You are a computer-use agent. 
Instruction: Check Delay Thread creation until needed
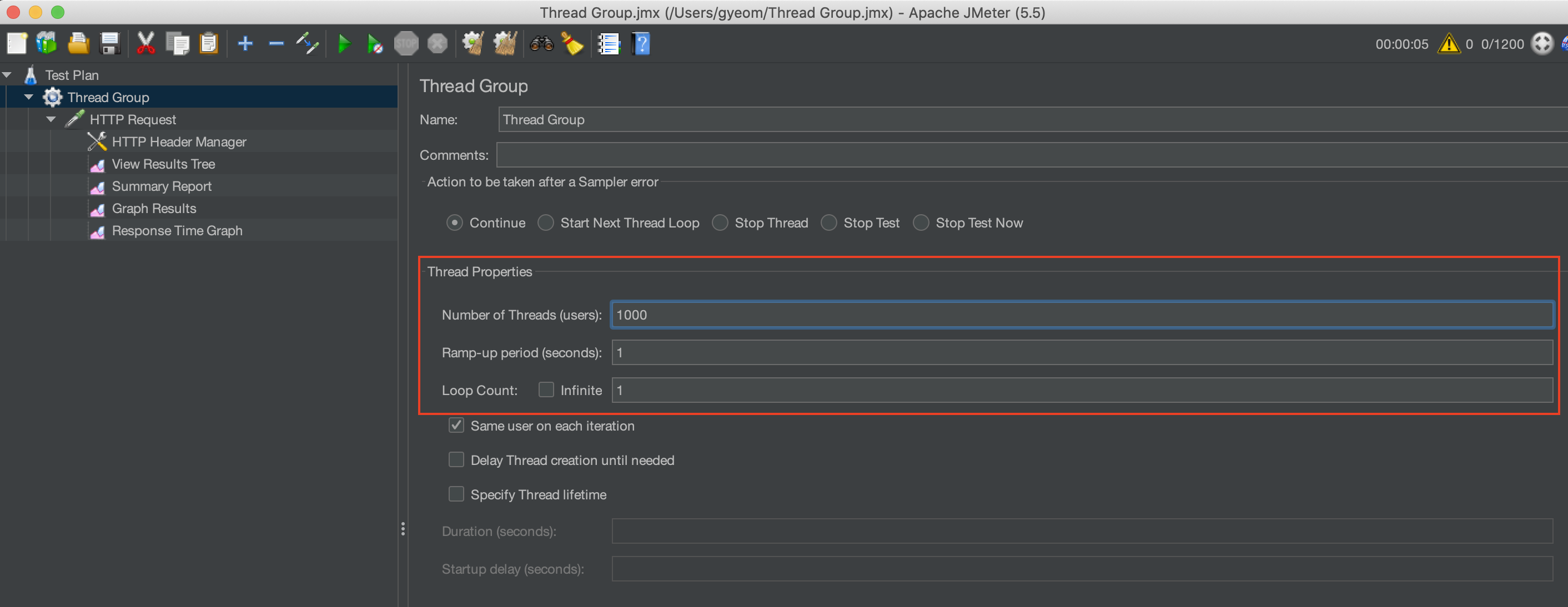tap(456, 460)
